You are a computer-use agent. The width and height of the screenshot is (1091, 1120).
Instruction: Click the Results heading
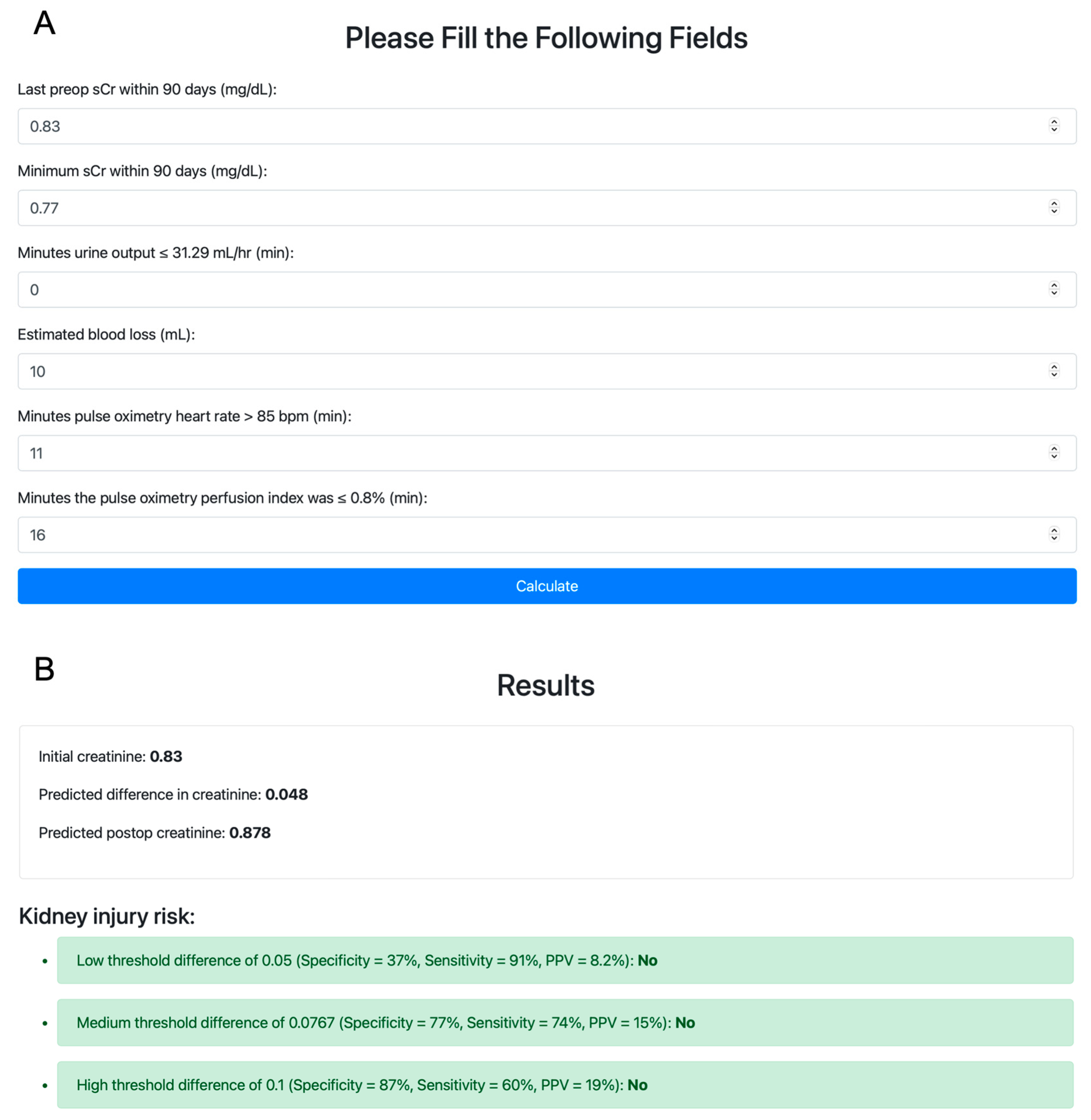pyautogui.click(x=546, y=686)
